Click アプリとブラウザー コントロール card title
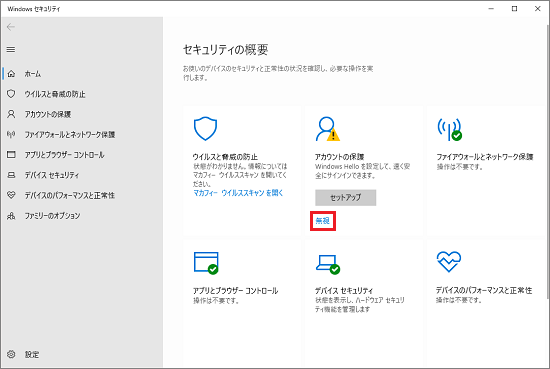 [235, 291]
